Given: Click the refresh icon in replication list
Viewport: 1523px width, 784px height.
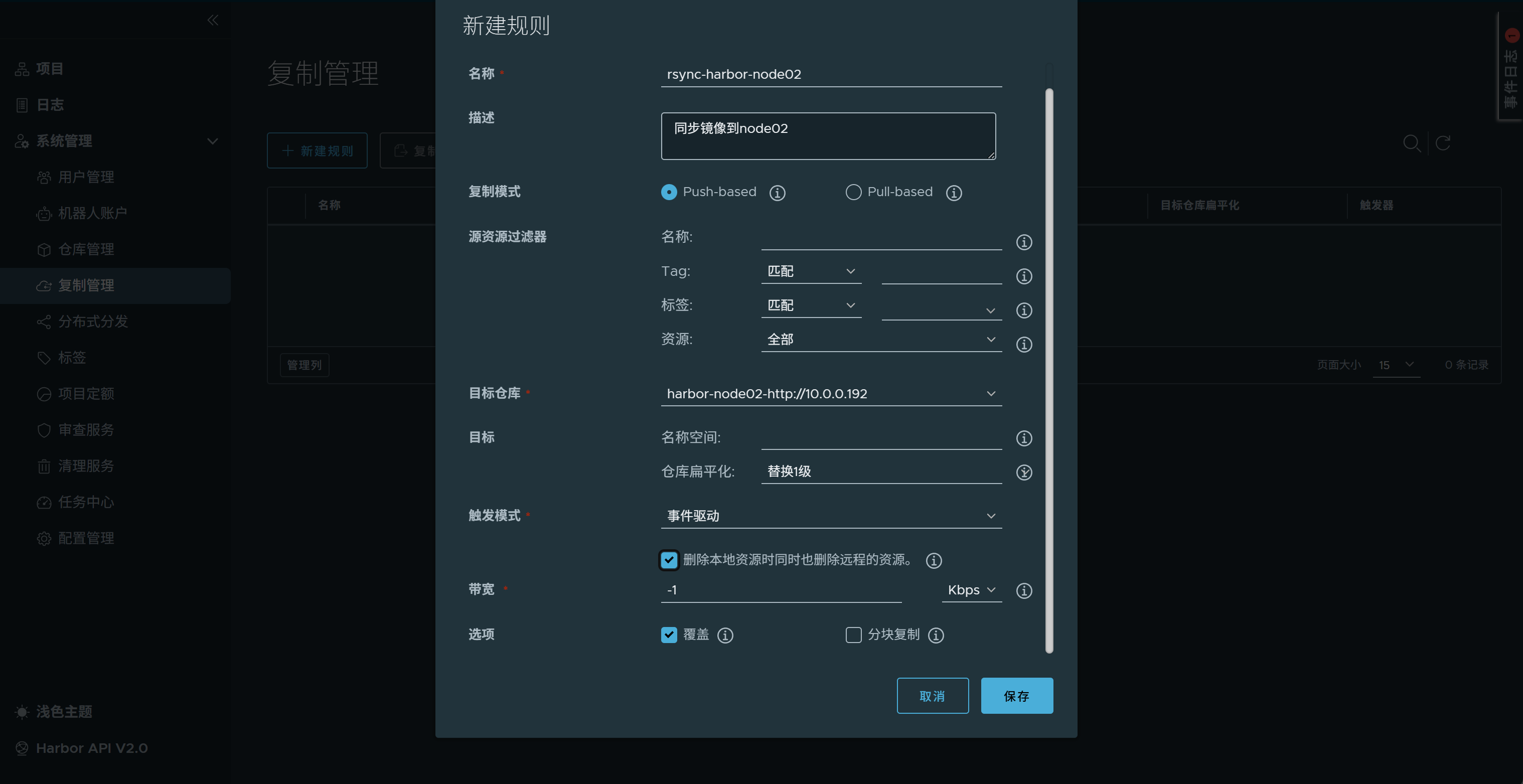Looking at the screenshot, I should click(x=1443, y=143).
